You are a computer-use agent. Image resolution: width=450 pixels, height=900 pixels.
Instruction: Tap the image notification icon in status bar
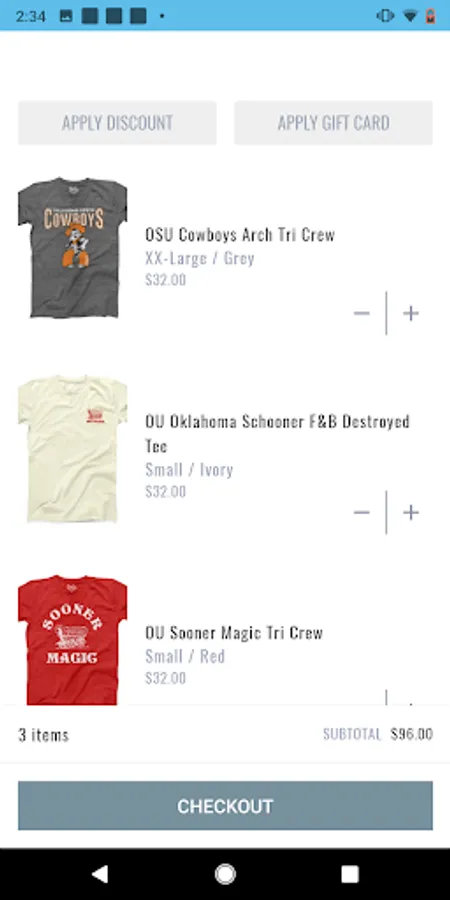pyautogui.click(x=67, y=16)
